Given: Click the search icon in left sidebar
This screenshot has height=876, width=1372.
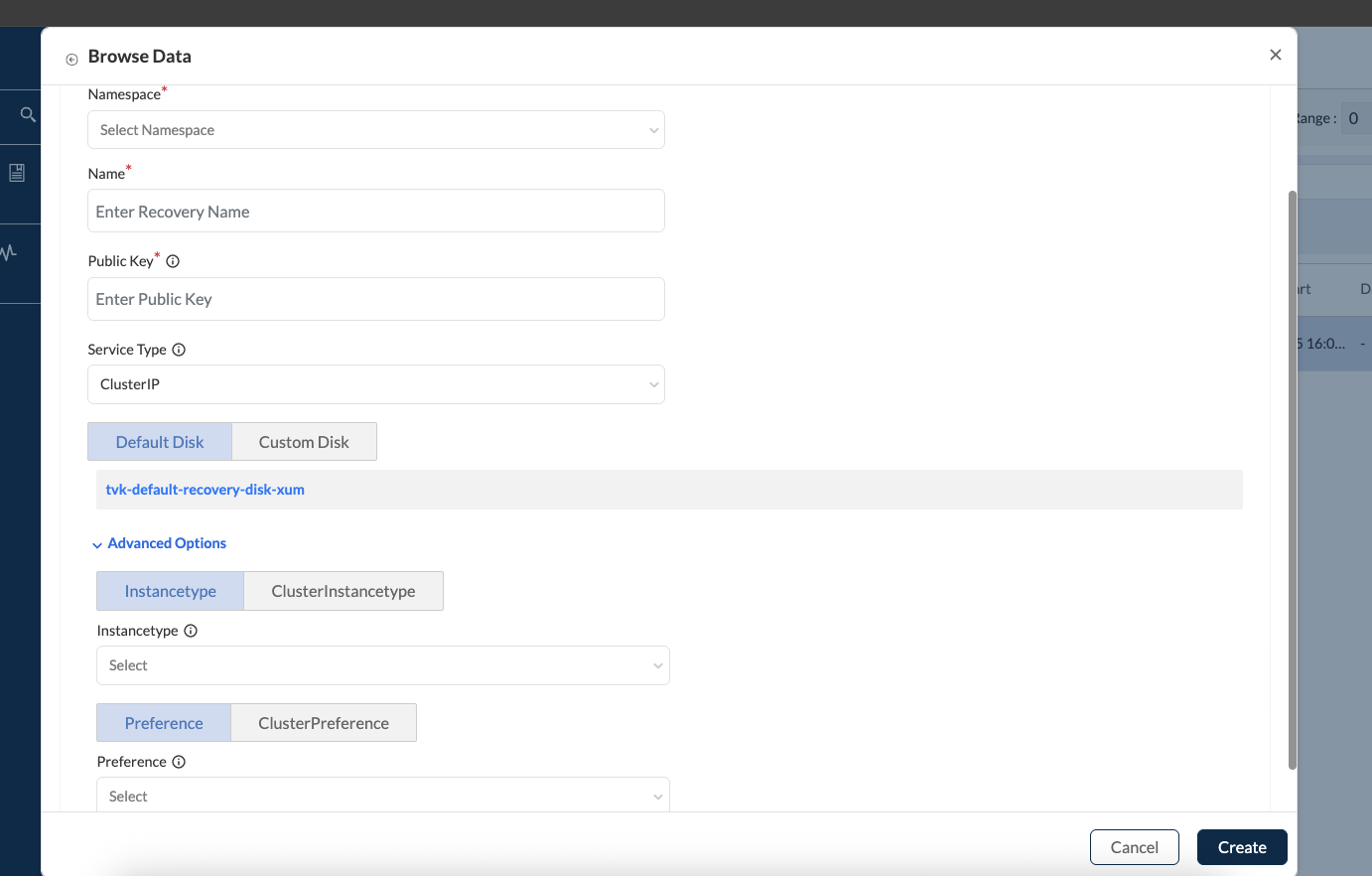Looking at the screenshot, I should click(28, 115).
